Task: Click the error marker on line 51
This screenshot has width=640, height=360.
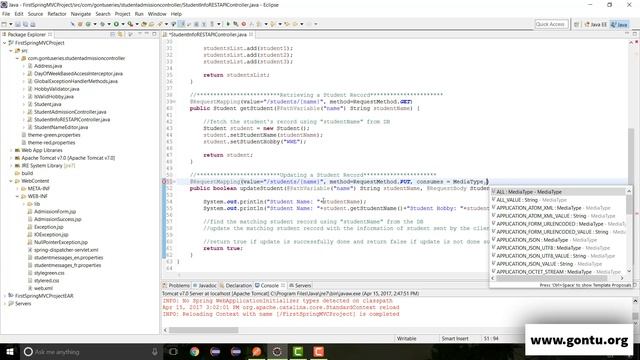Action: click(x=164, y=182)
